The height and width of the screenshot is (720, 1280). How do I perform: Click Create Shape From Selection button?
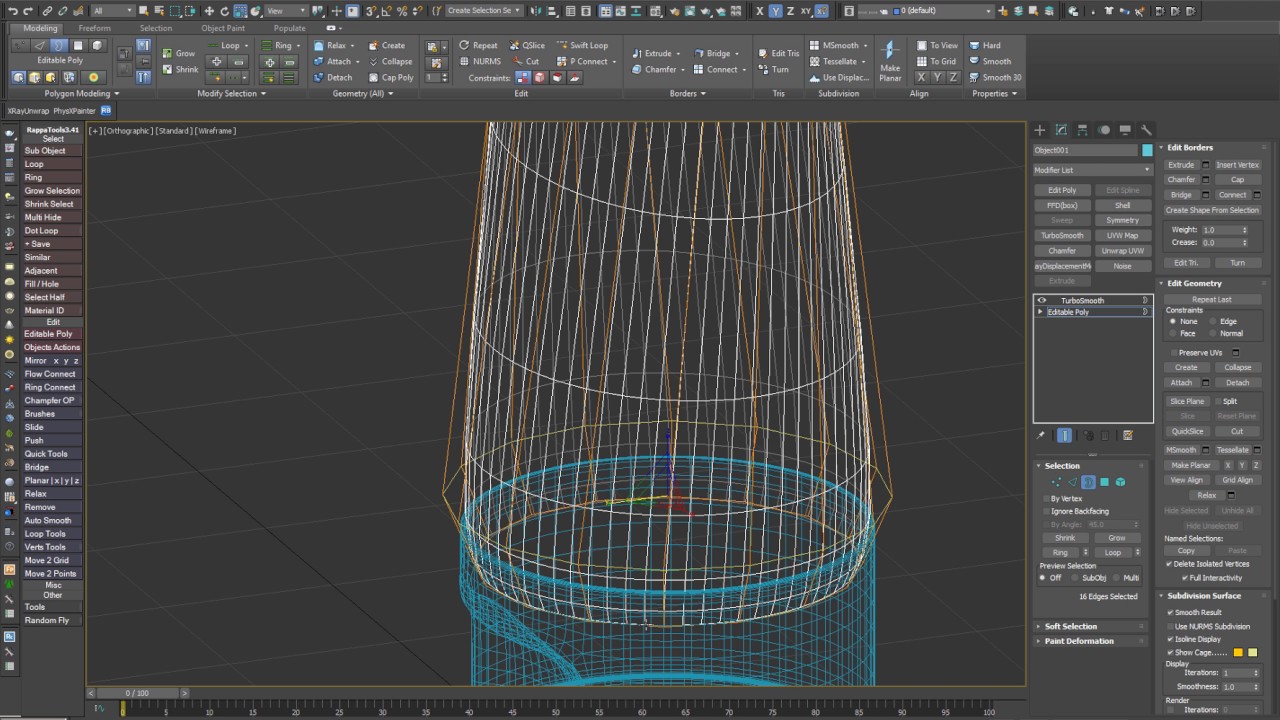[1212, 210]
